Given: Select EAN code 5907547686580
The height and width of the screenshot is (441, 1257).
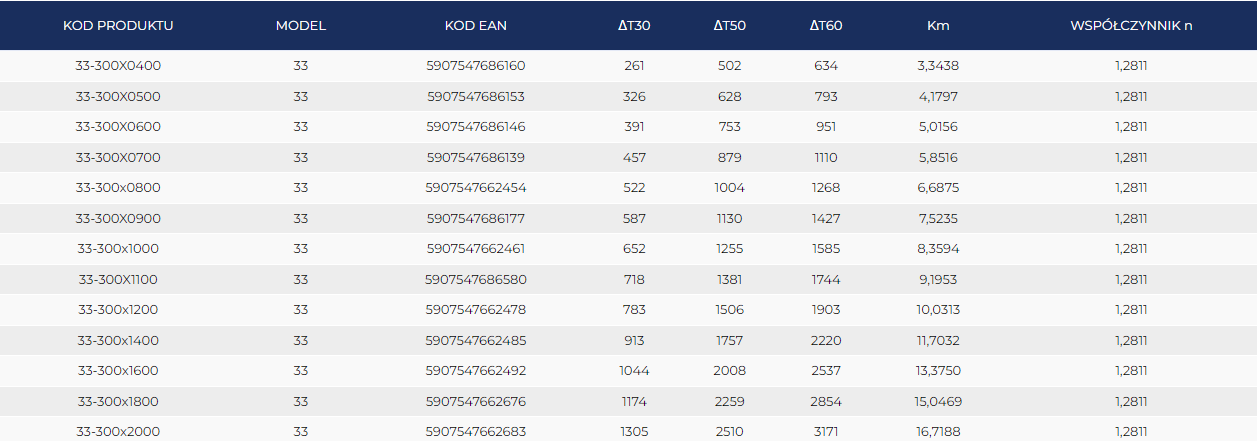Looking at the screenshot, I should pyautogui.click(x=475, y=279).
